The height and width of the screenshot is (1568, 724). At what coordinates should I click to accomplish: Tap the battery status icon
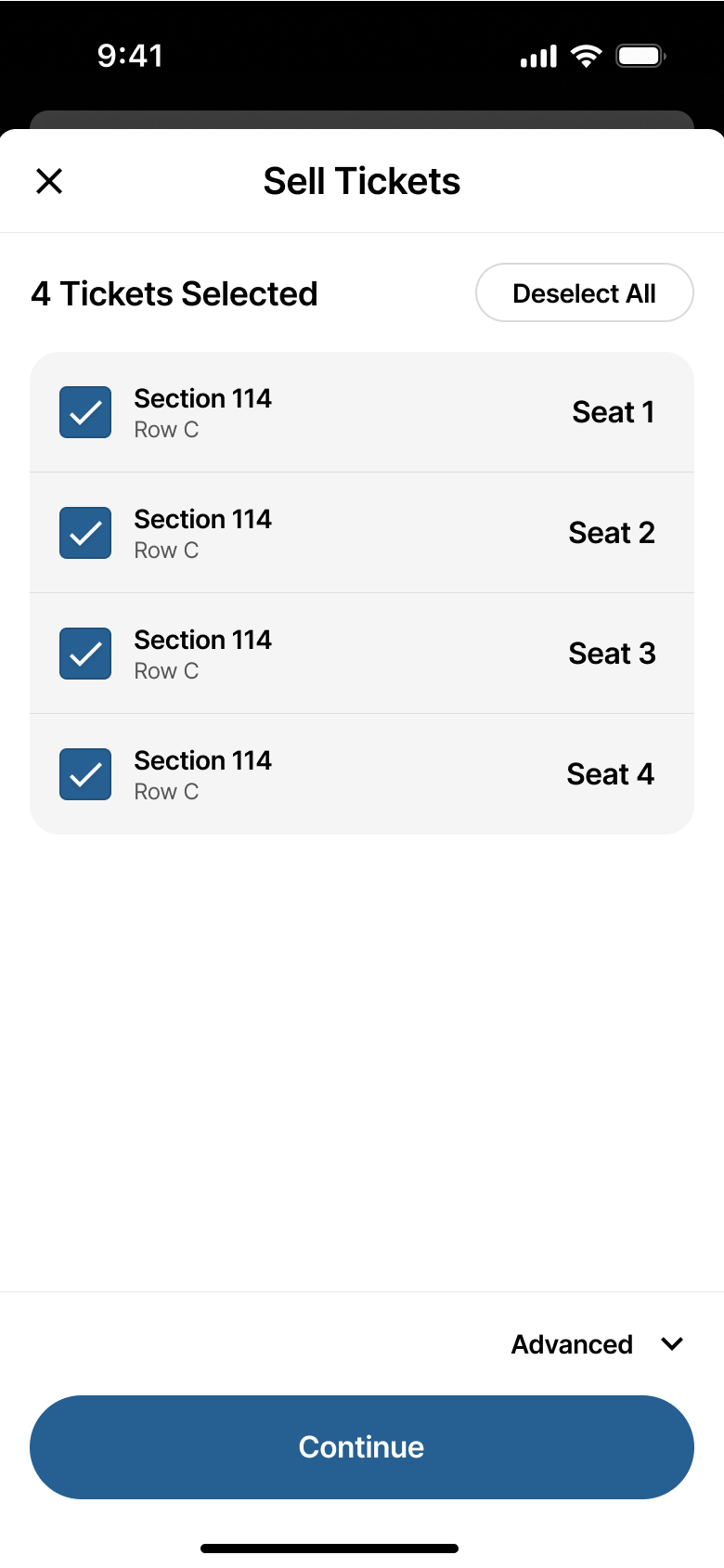pos(640,56)
